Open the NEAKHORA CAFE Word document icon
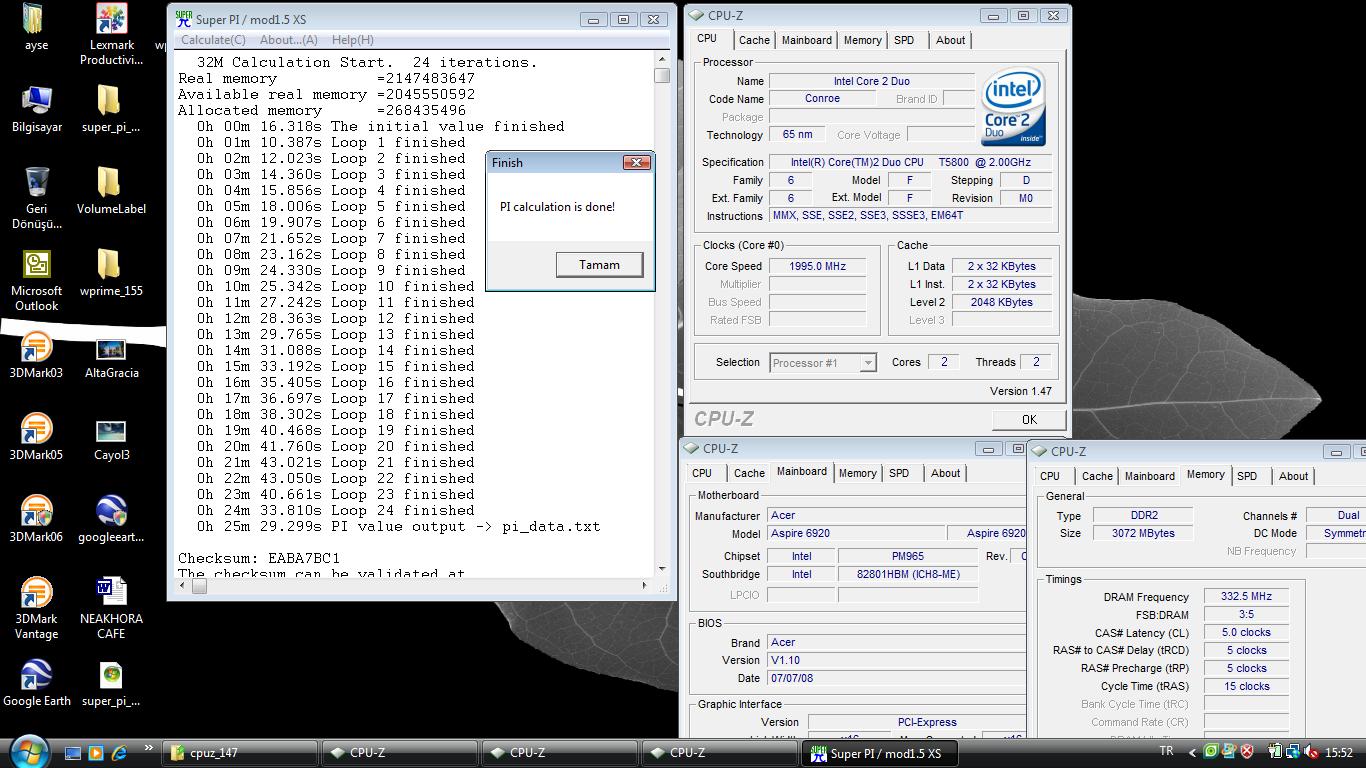The width and height of the screenshot is (1366, 768). pyautogui.click(x=111, y=608)
